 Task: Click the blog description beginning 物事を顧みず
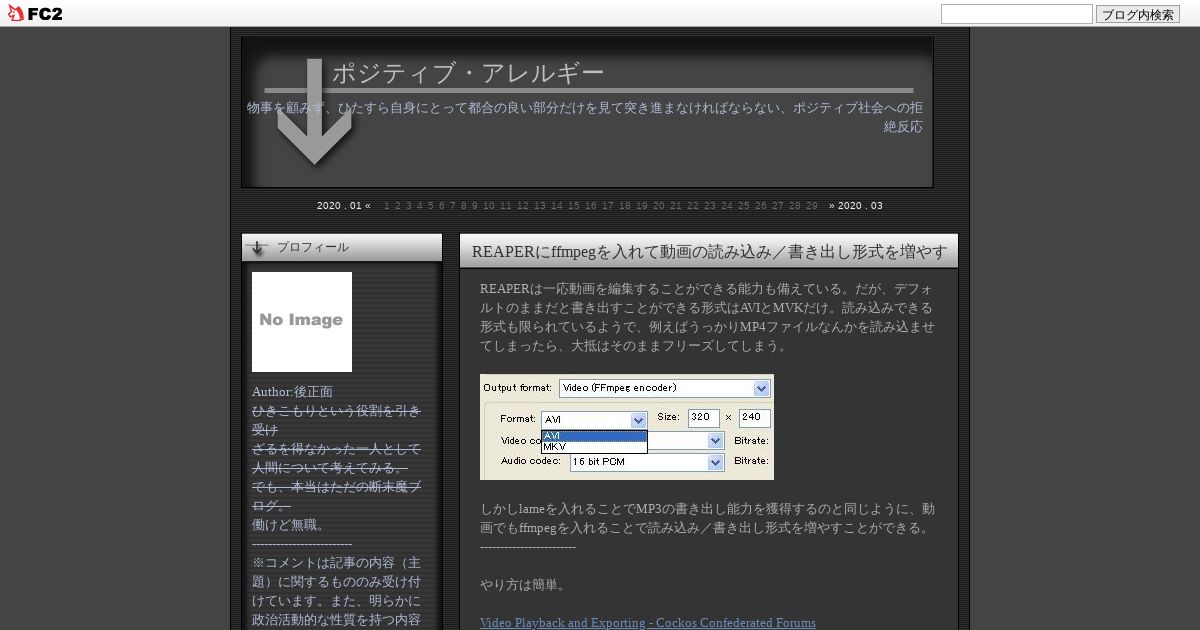[x=585, y=117]
